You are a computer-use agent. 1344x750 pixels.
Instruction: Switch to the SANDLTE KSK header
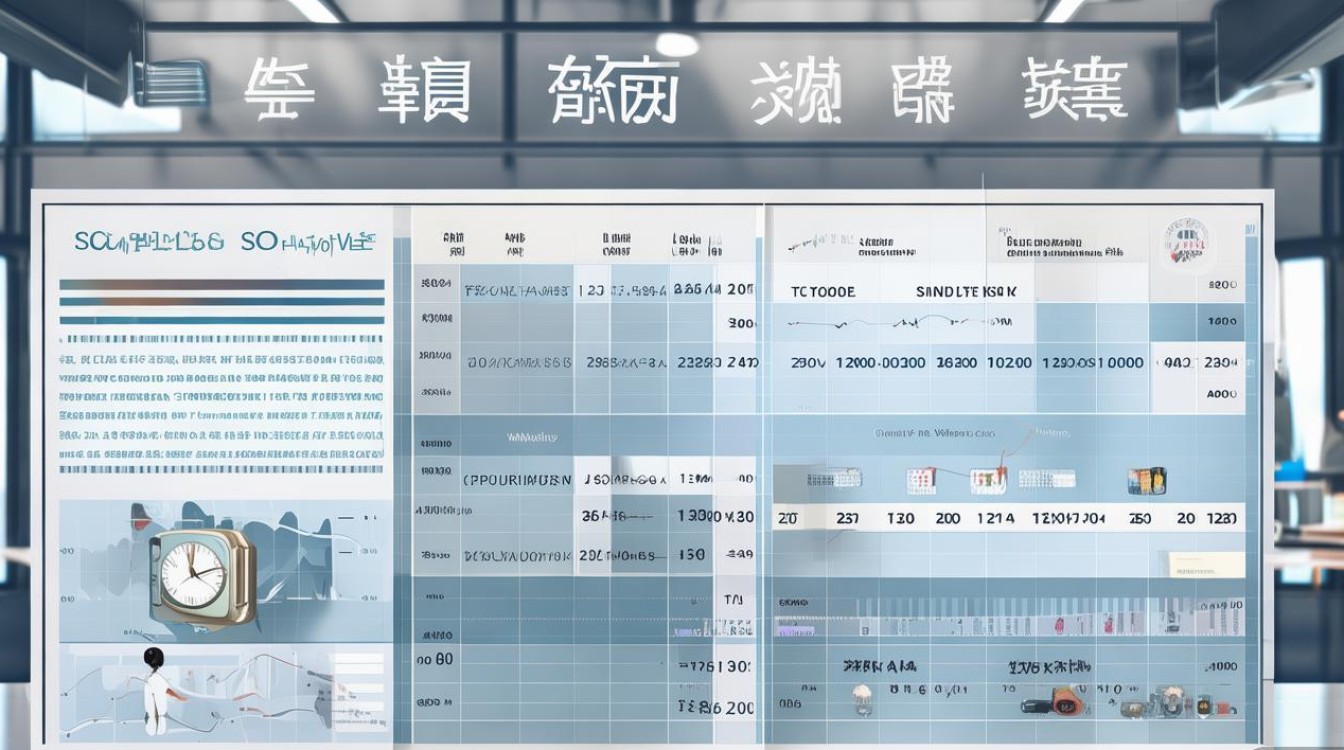coord(967,292)
